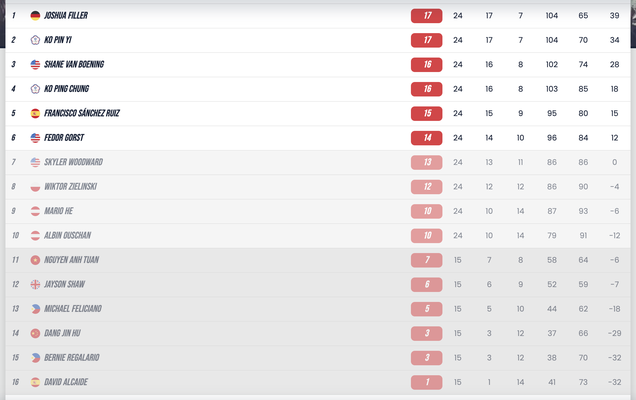Click the flag icon next to Ko Pin Yi

tap(36, 40)
